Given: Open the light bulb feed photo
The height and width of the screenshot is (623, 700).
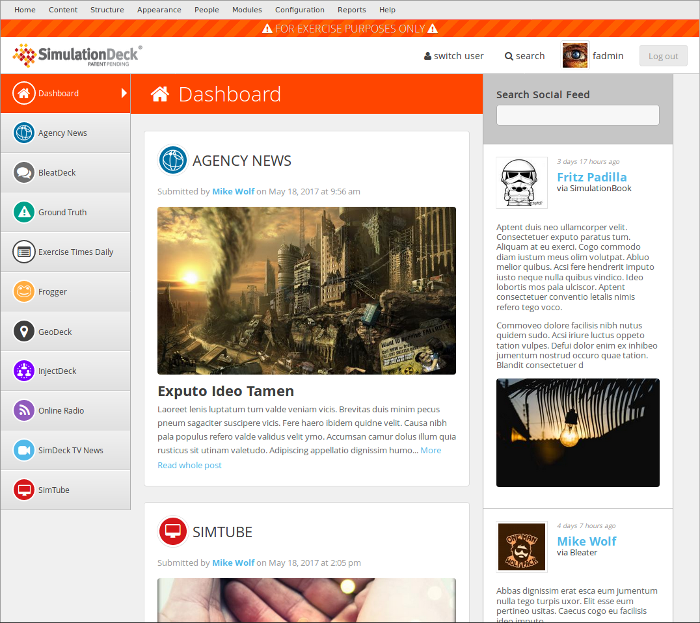Looking at the screenshot, I should (578, 432).
